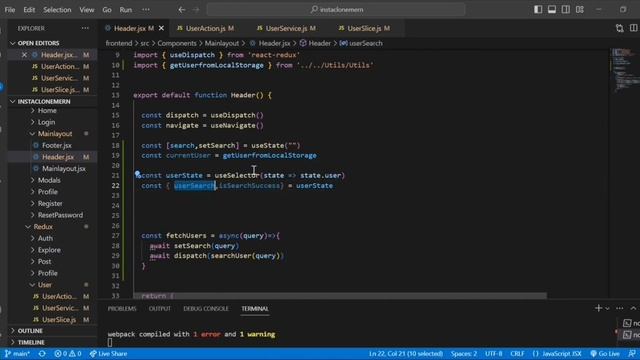The image size is (640, 360).
Task: Open the Edit menu
Action: click(x=29, y=9)
